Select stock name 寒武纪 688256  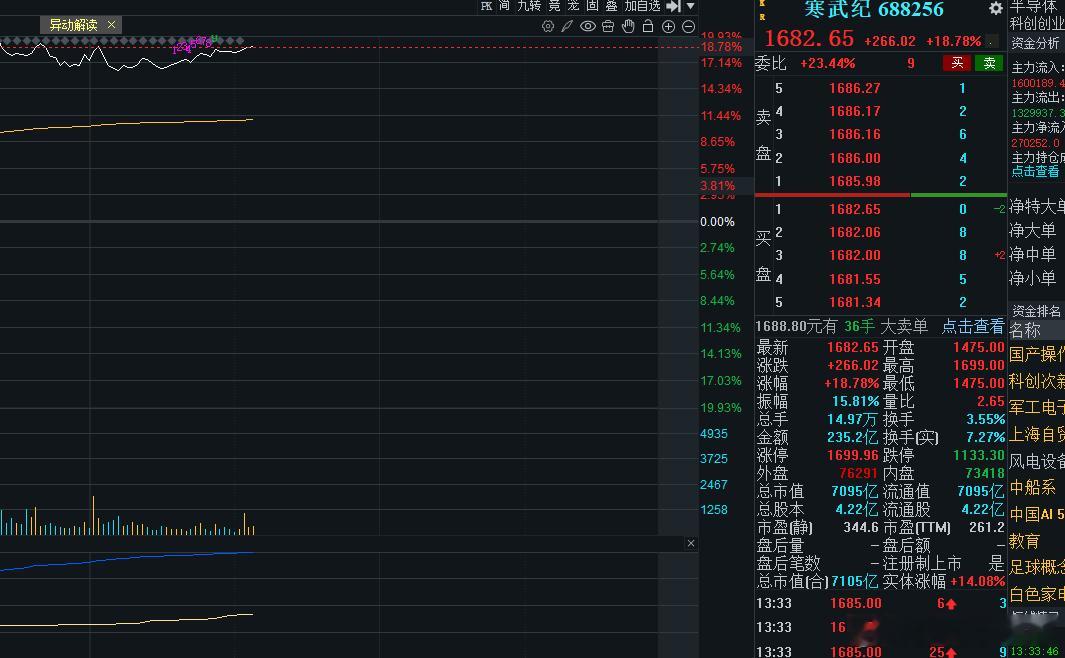coord(874,9)
